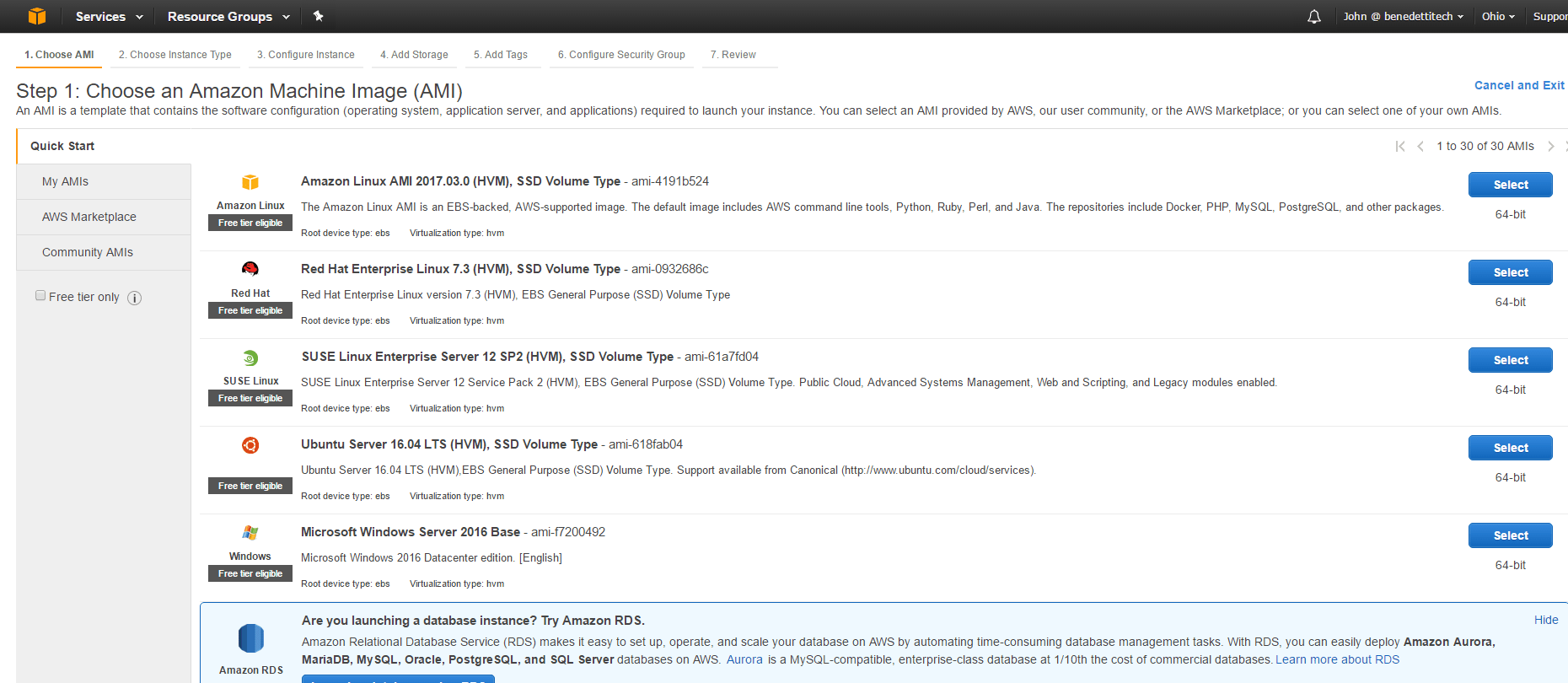
Task: Click the Windows logo icon
Action: pyautogui.click(x=250, y=533)
